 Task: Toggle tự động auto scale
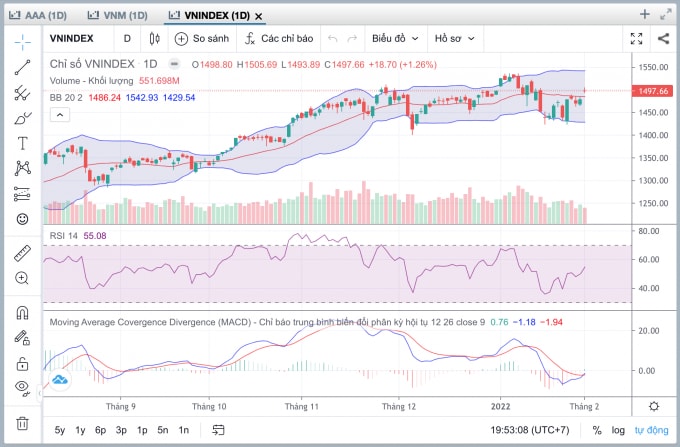pos(651,430)
